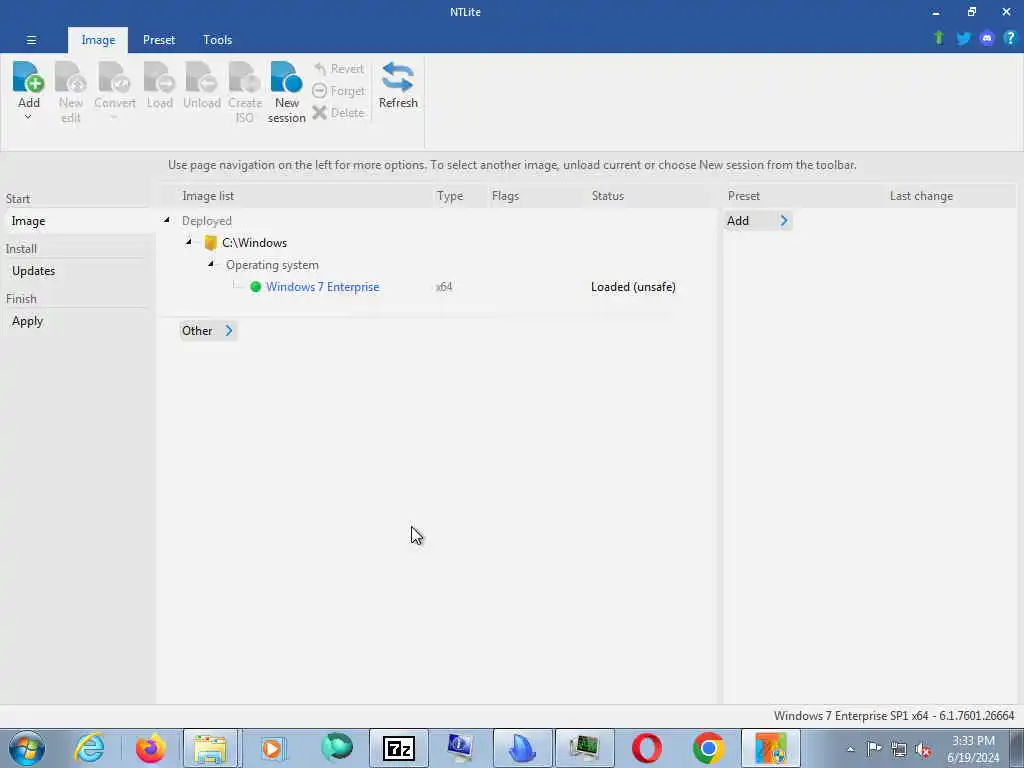1024x768 pixels.
Task: Click the Windows version status bar text
Action: pyautogui.click(x=893, y=716)
